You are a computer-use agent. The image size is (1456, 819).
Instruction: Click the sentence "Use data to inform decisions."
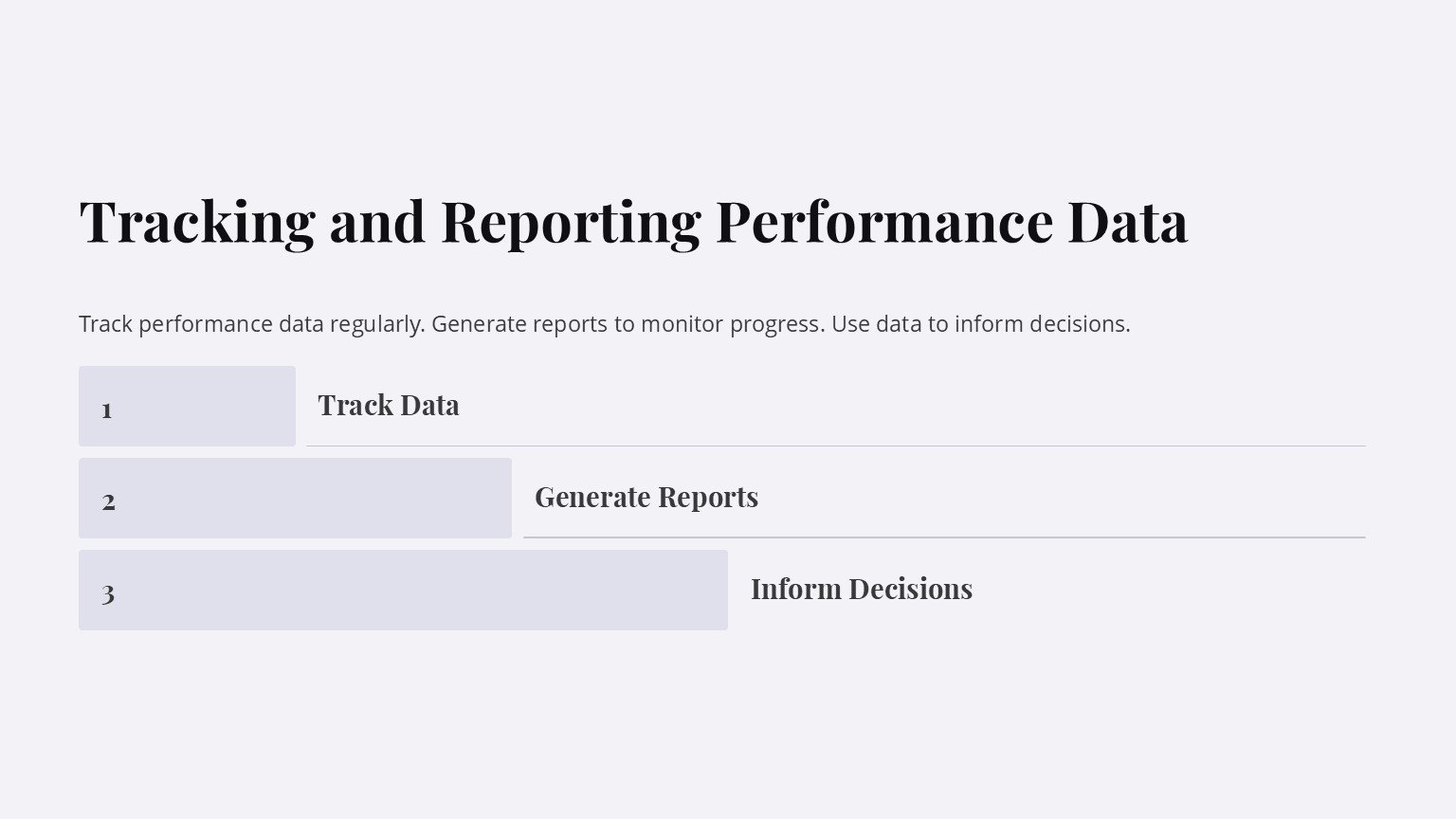(x=980, y=324)
